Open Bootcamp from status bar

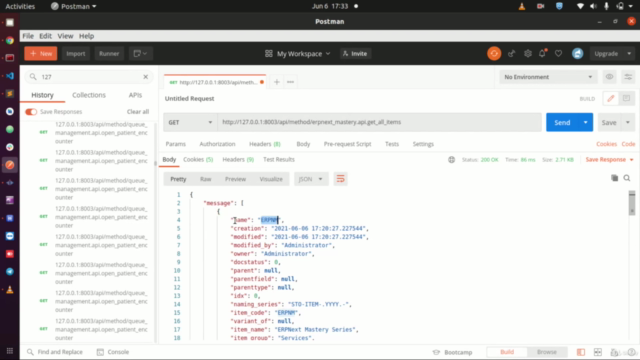point(452,352)
